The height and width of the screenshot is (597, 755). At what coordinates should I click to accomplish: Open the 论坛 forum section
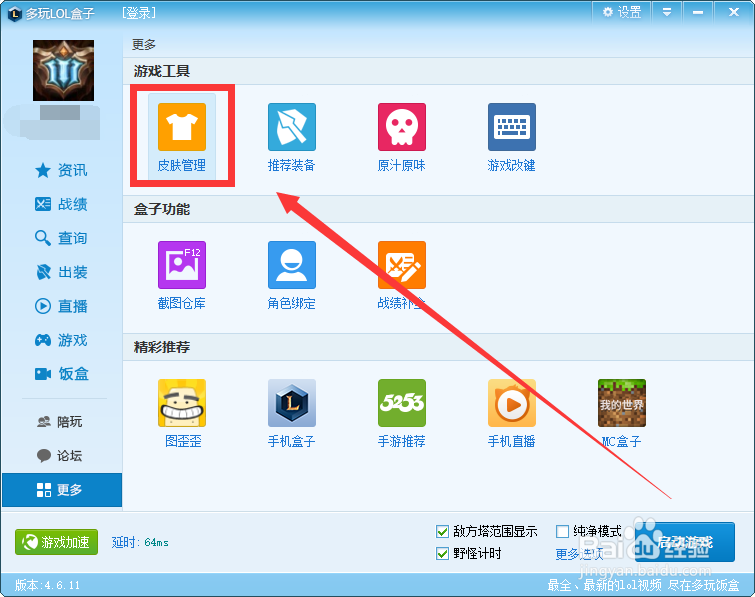pyautogui.click(x=62, y=455)
